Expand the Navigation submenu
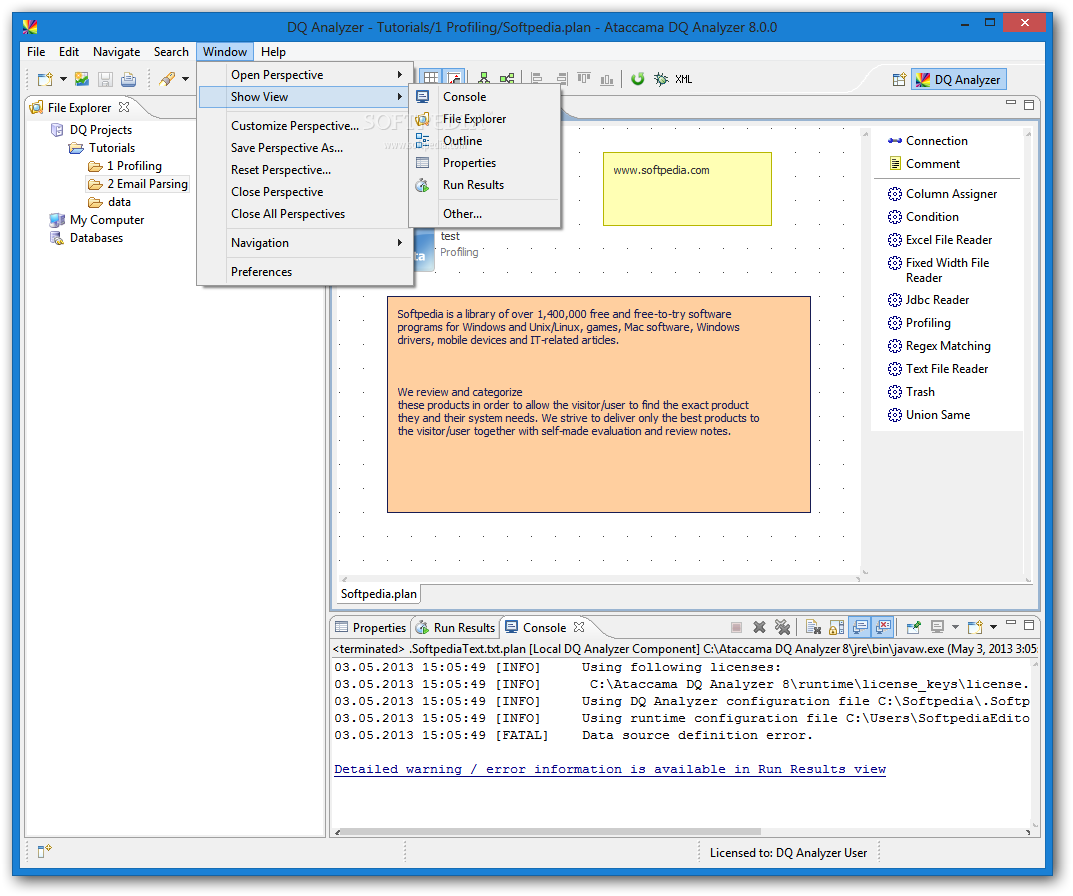 [x=306, y=243]
